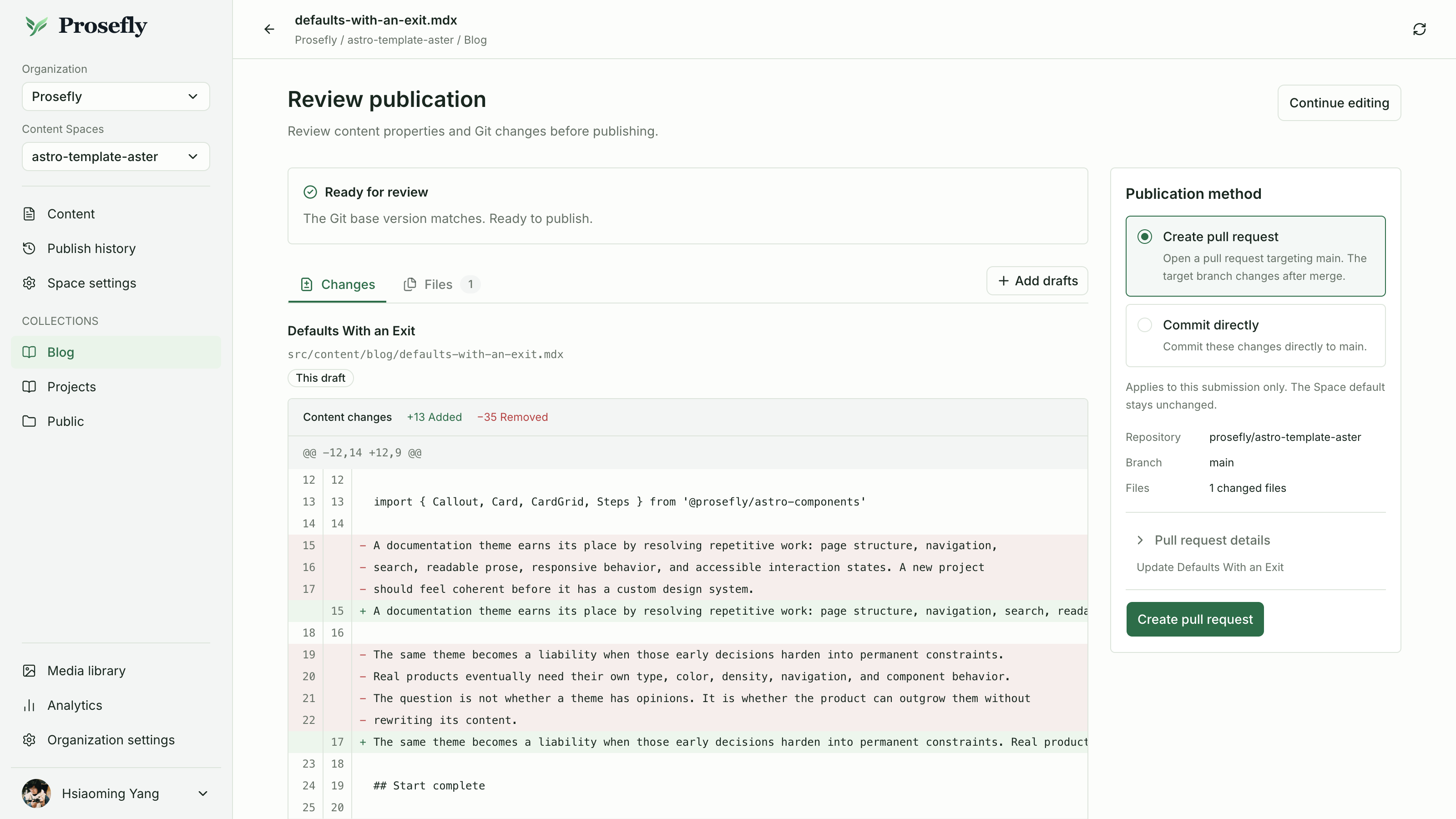Click the Update Defaults With an Exit text
The width and height of the screenshot is (1456, 819).
[1210, 567]
